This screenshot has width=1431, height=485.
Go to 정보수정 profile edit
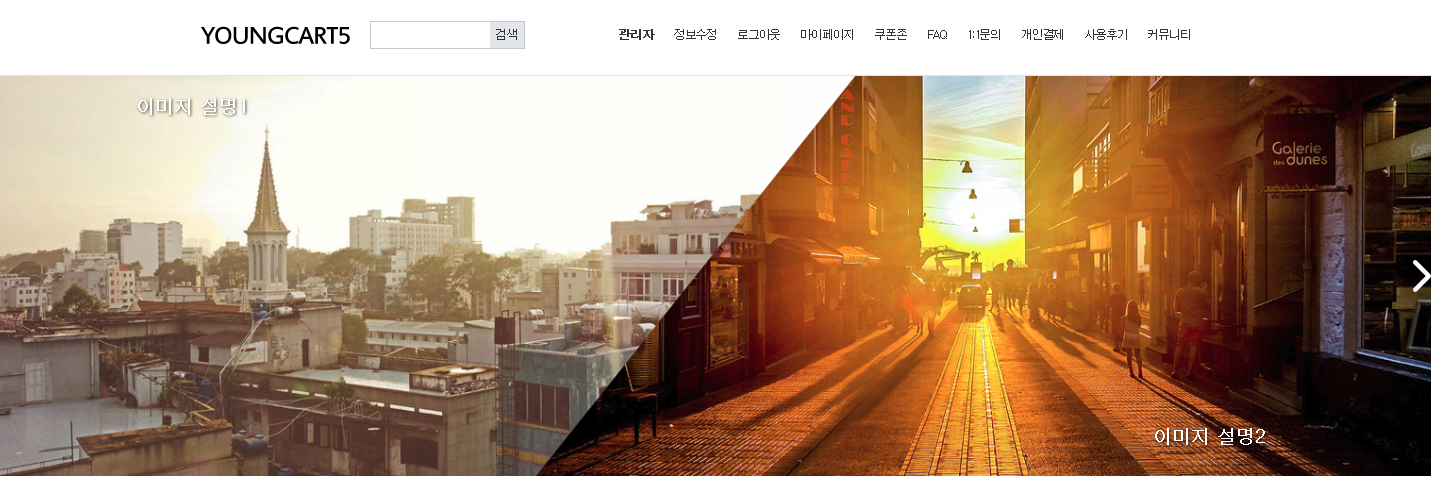pyautogui.click(x=695, y=35)
